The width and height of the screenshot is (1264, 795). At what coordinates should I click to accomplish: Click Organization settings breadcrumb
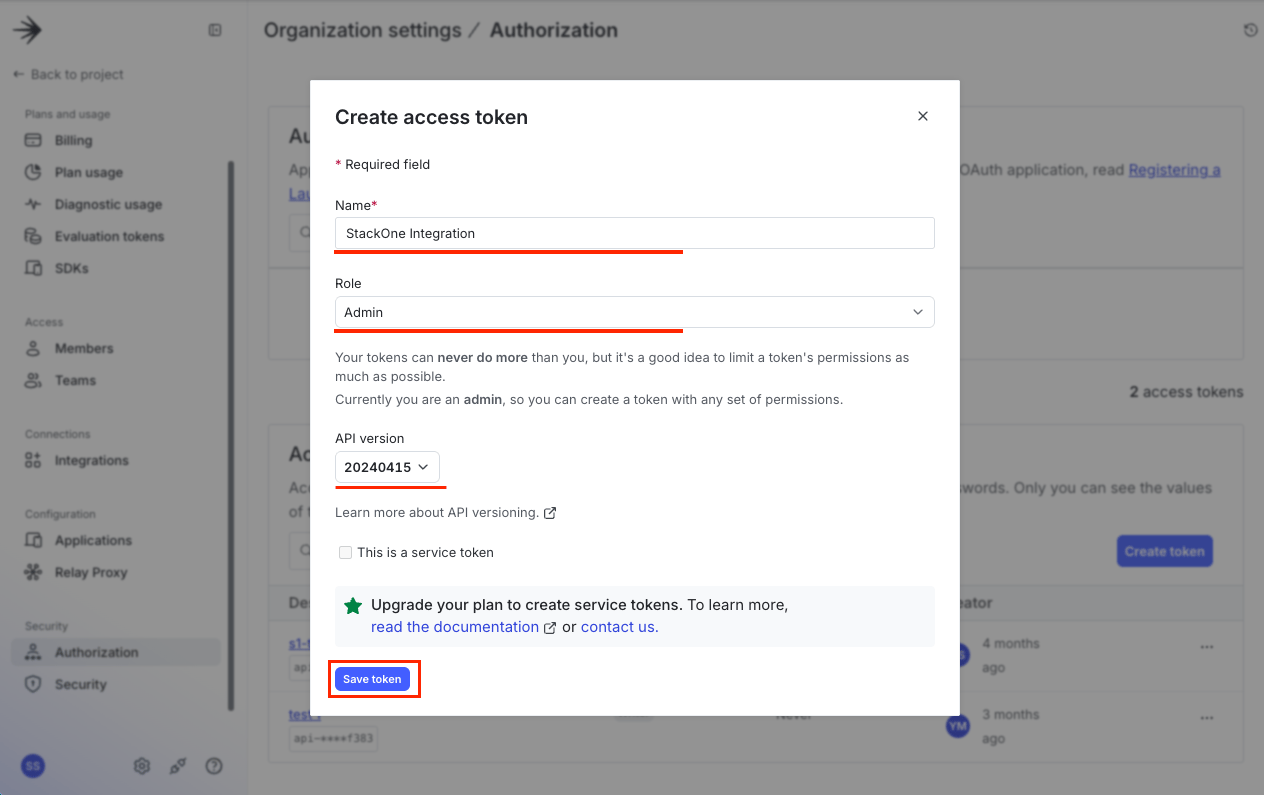click(363, 30)
